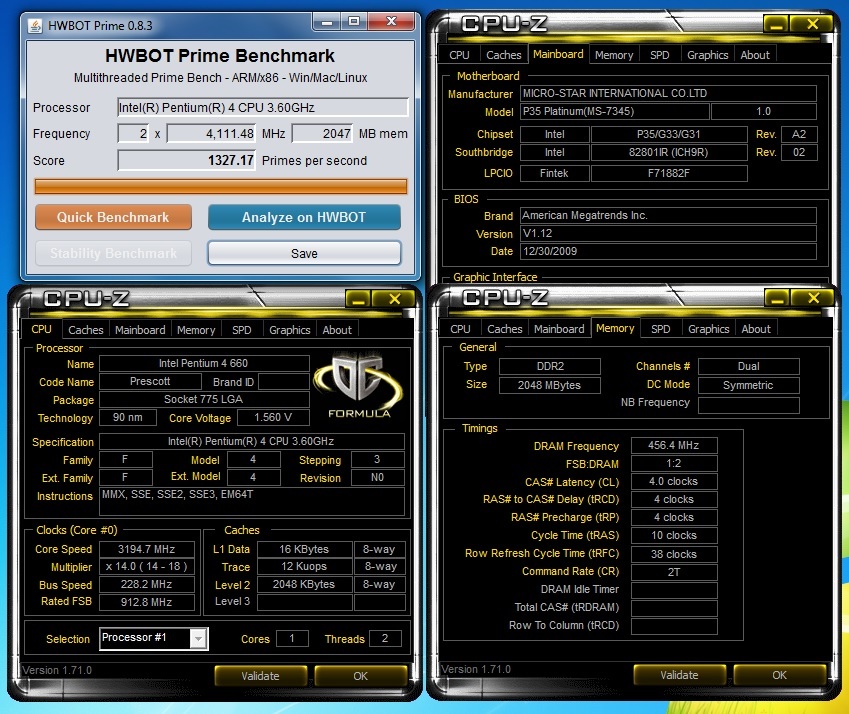Switch to Memory tab in CPU window
The width and height of the screenshot is (849, 714).
point(196,330)
